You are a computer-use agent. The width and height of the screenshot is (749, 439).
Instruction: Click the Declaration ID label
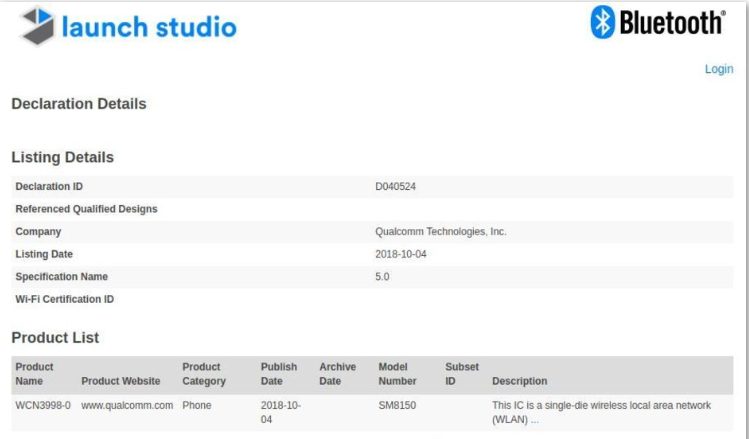pyautogui.click(x=49, y=186)
